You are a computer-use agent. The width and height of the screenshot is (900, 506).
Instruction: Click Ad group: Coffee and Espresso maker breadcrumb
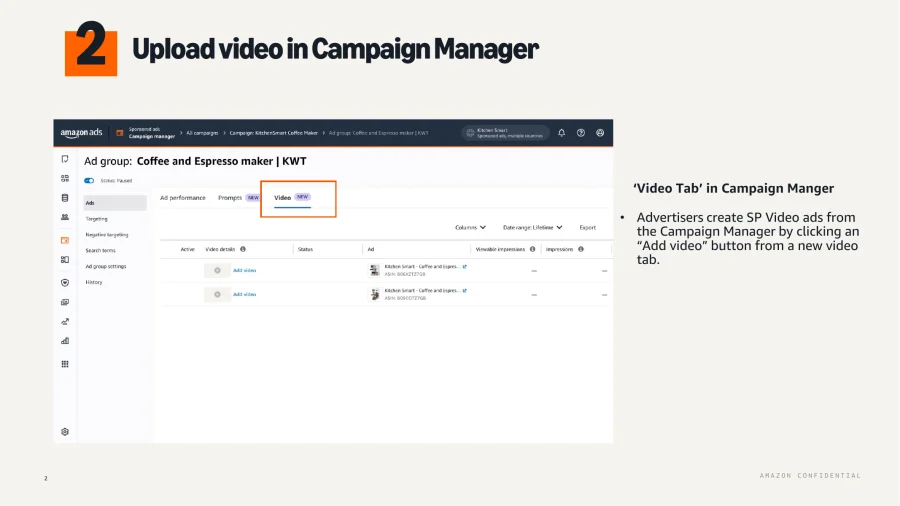[x=378, y=133]
